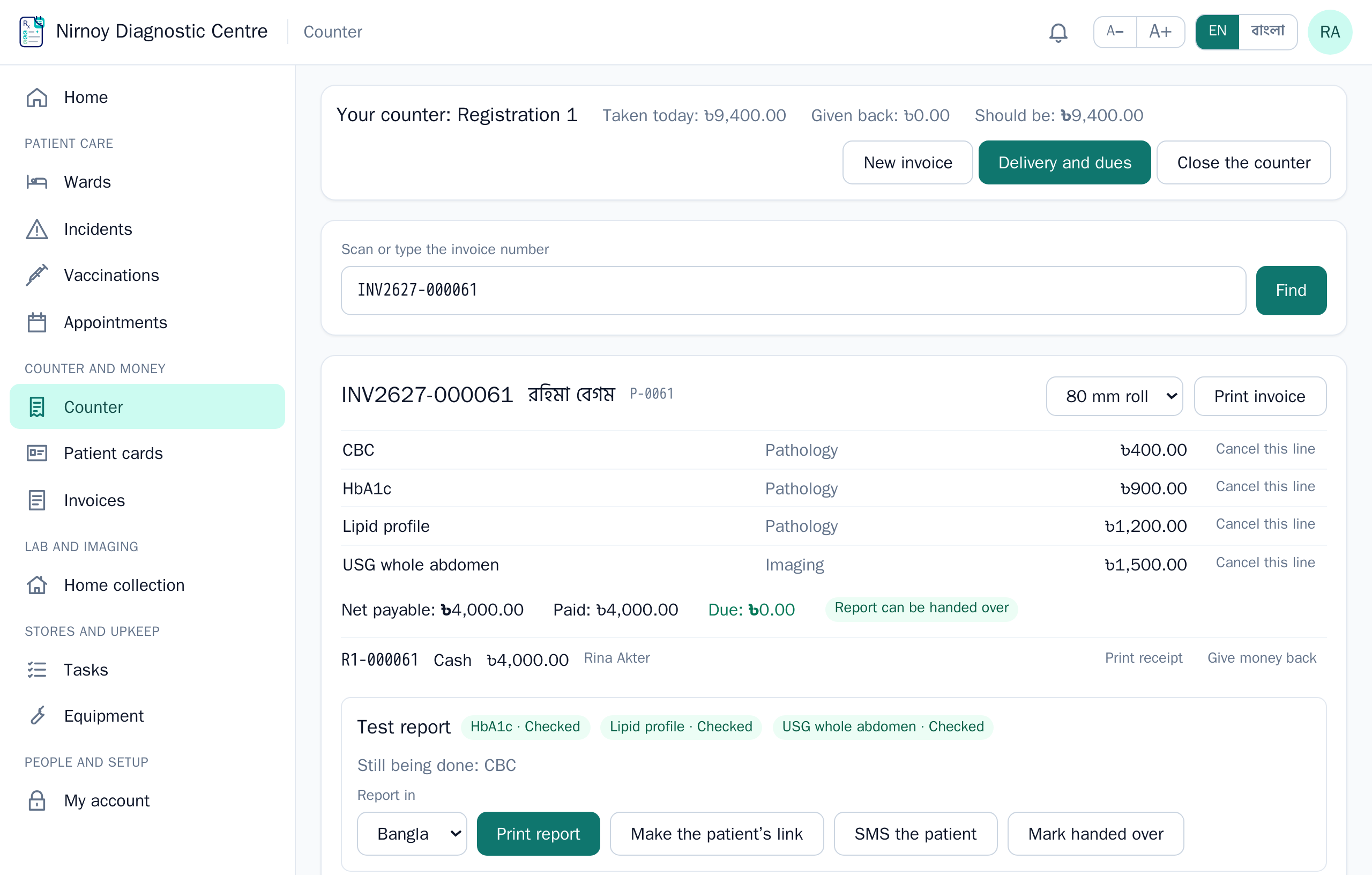
Task: Click the Tasks checklist icon
Action: pyautogui.click(x=37, y=669)
